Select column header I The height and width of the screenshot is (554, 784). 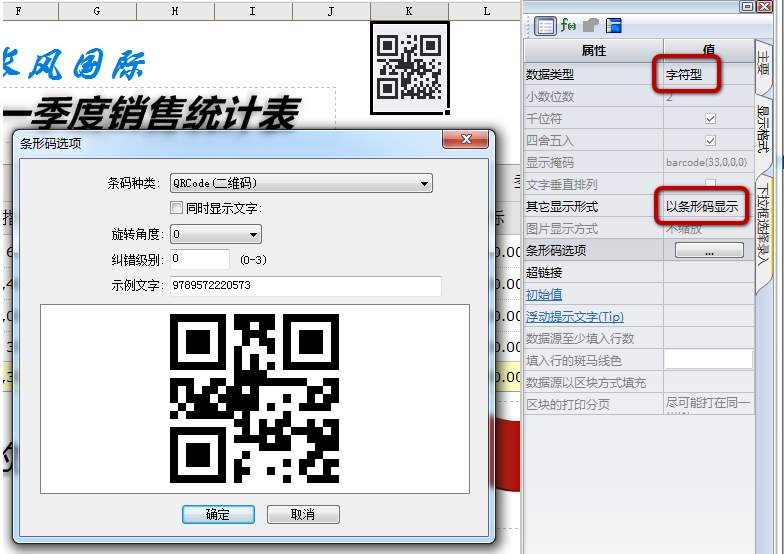tap(253, 10)
